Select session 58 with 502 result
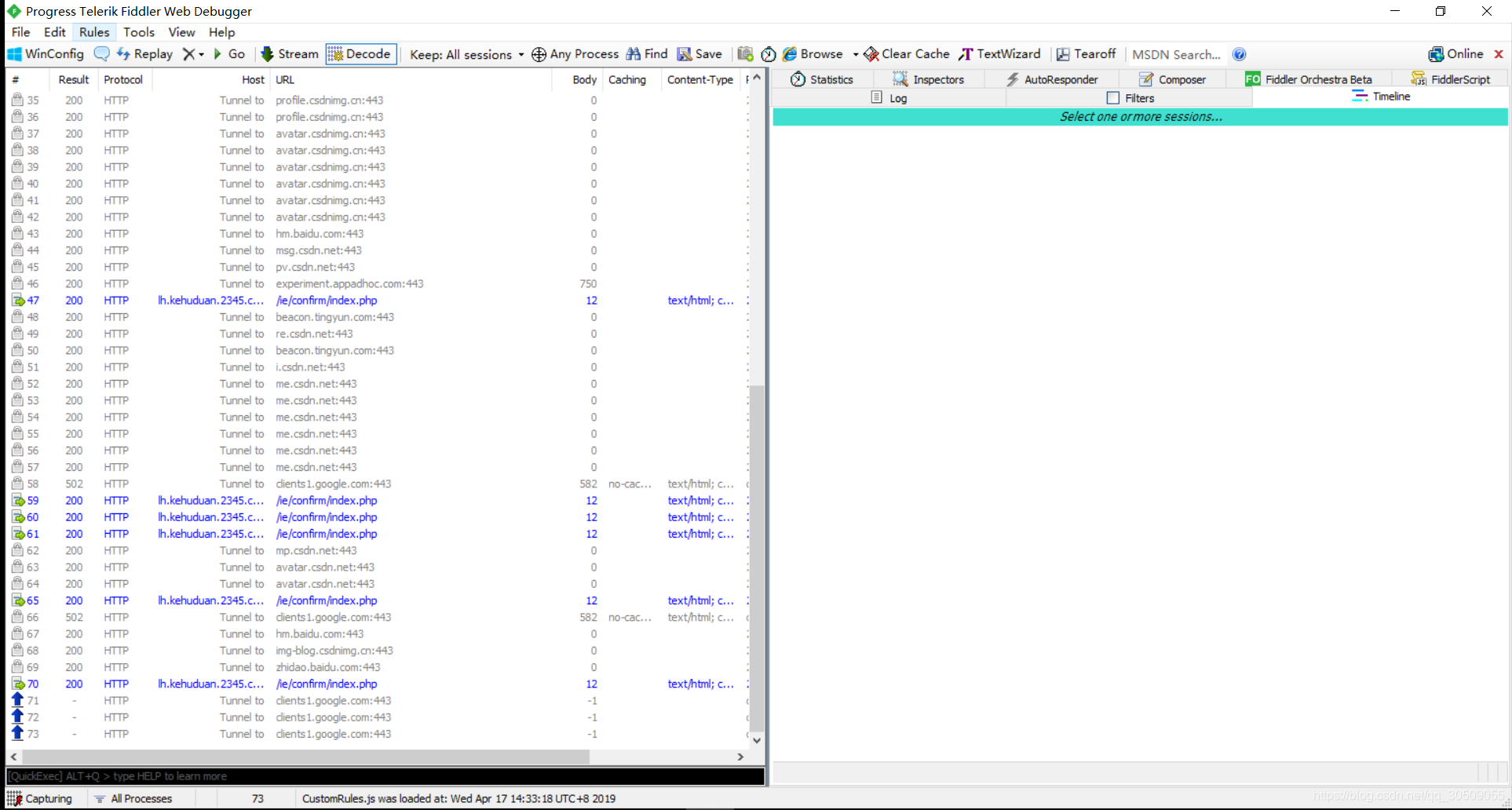Screen dimensions: 1512x810 point(377,484)
